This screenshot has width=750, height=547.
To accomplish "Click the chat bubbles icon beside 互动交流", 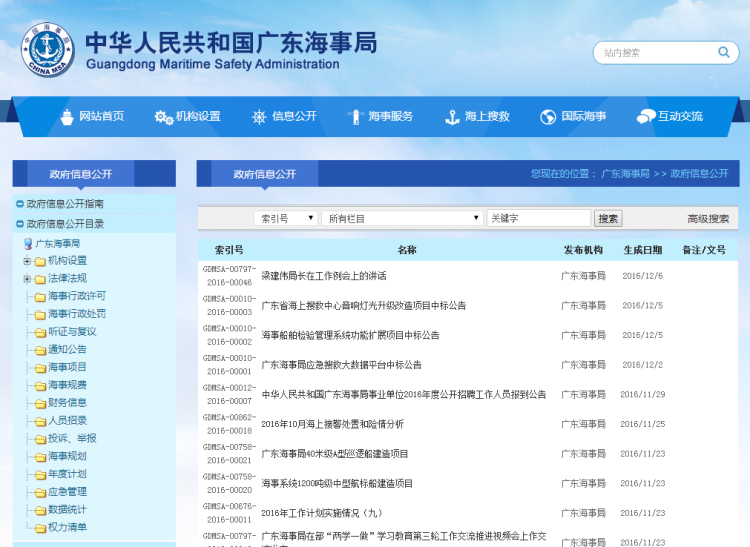I will coord(645,117).
